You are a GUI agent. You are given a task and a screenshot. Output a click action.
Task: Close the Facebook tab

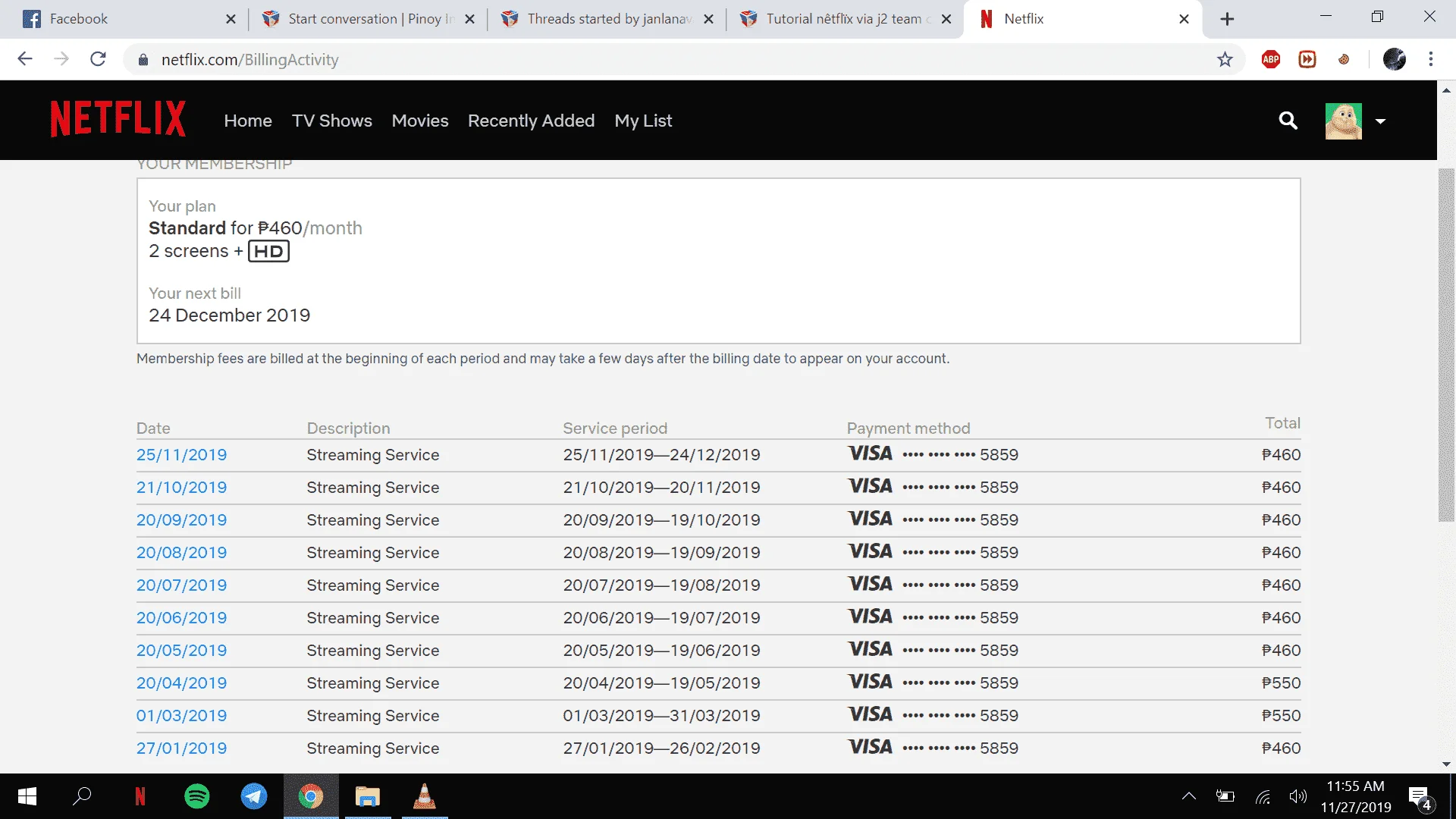coord(231,19)
